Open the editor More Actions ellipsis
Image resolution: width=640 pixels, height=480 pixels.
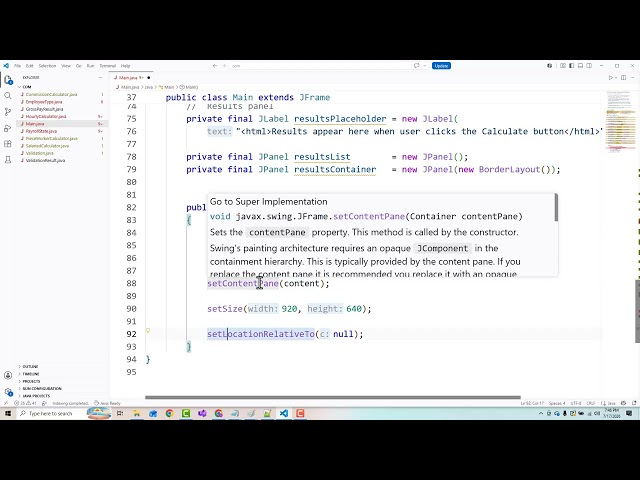(633, 78)
